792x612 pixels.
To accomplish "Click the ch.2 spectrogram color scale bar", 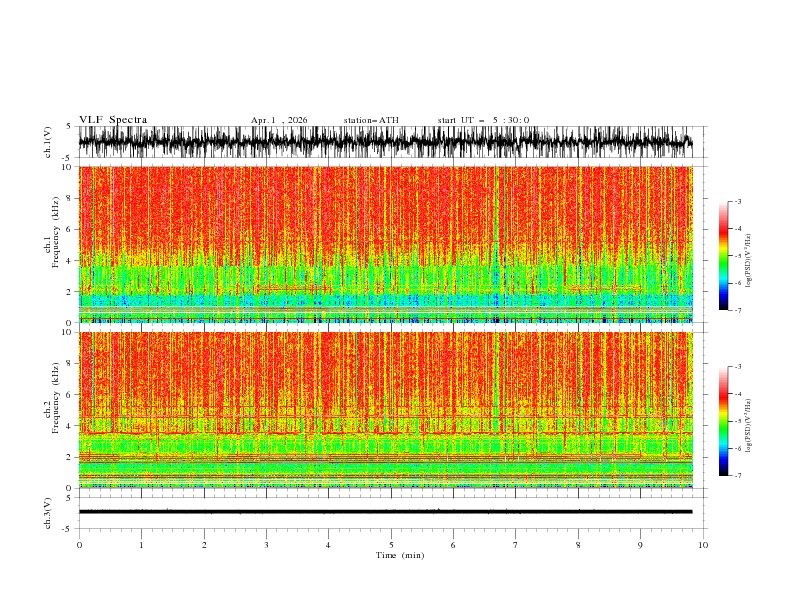I will [723, 421].
